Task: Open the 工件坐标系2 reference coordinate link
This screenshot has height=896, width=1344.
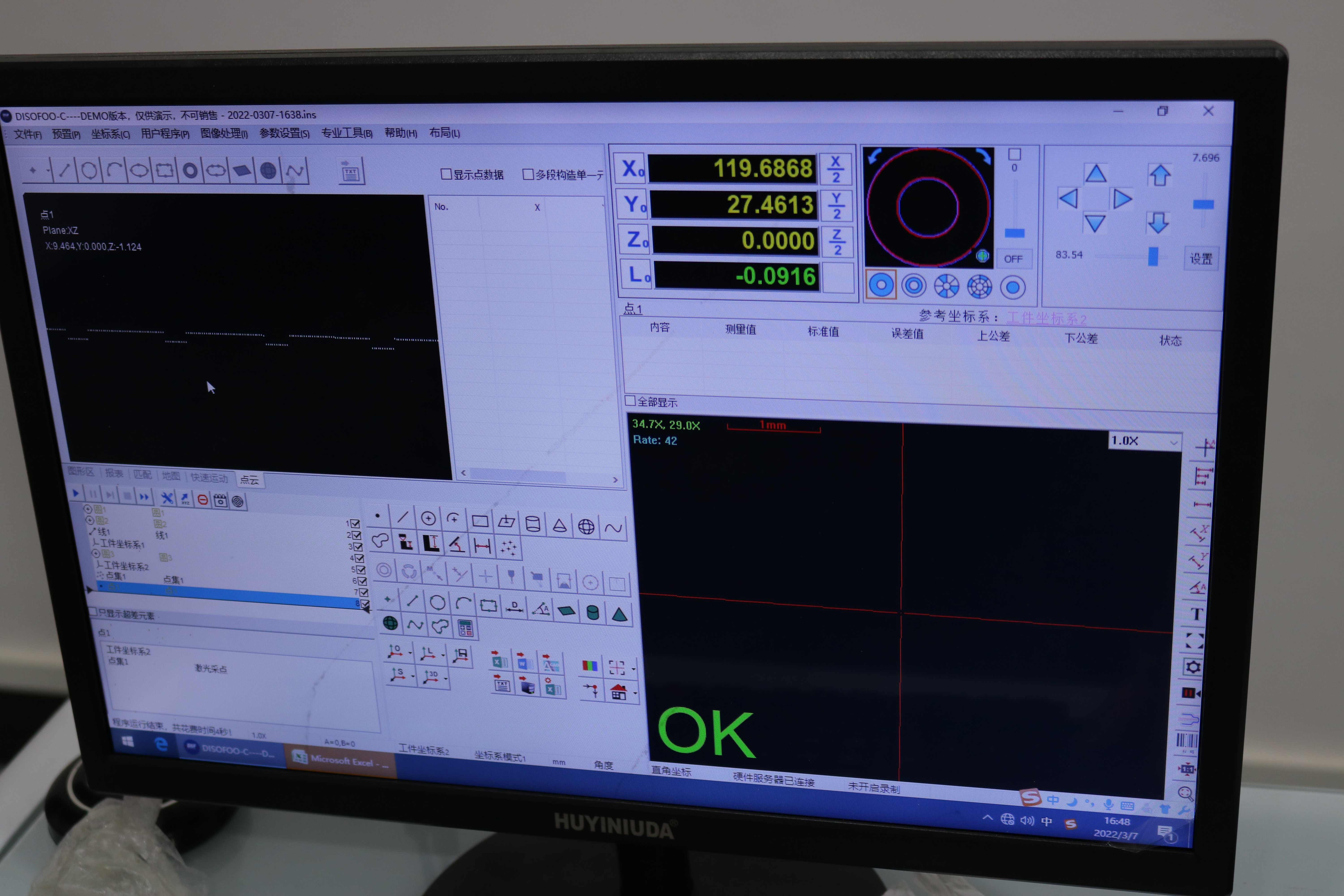Action: click(1046, 318)
